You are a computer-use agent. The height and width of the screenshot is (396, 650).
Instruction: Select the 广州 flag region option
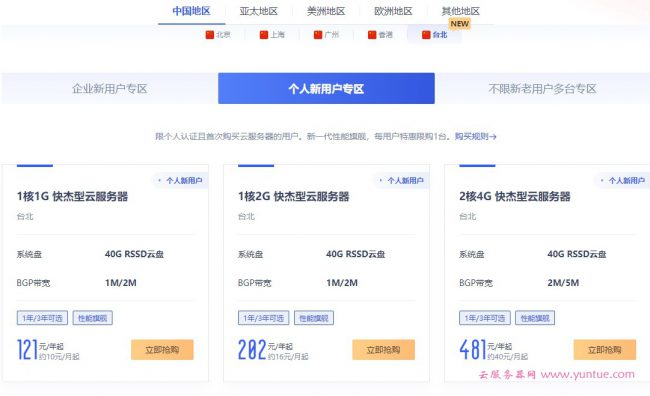[326, 35]
